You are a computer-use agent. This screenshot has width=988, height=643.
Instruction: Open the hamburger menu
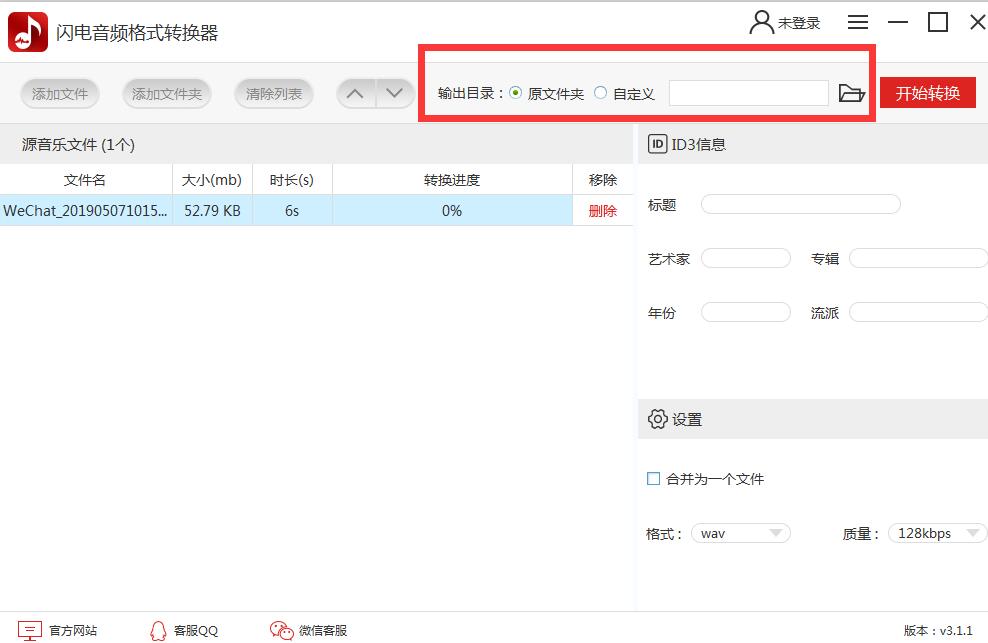click(857, 21)
